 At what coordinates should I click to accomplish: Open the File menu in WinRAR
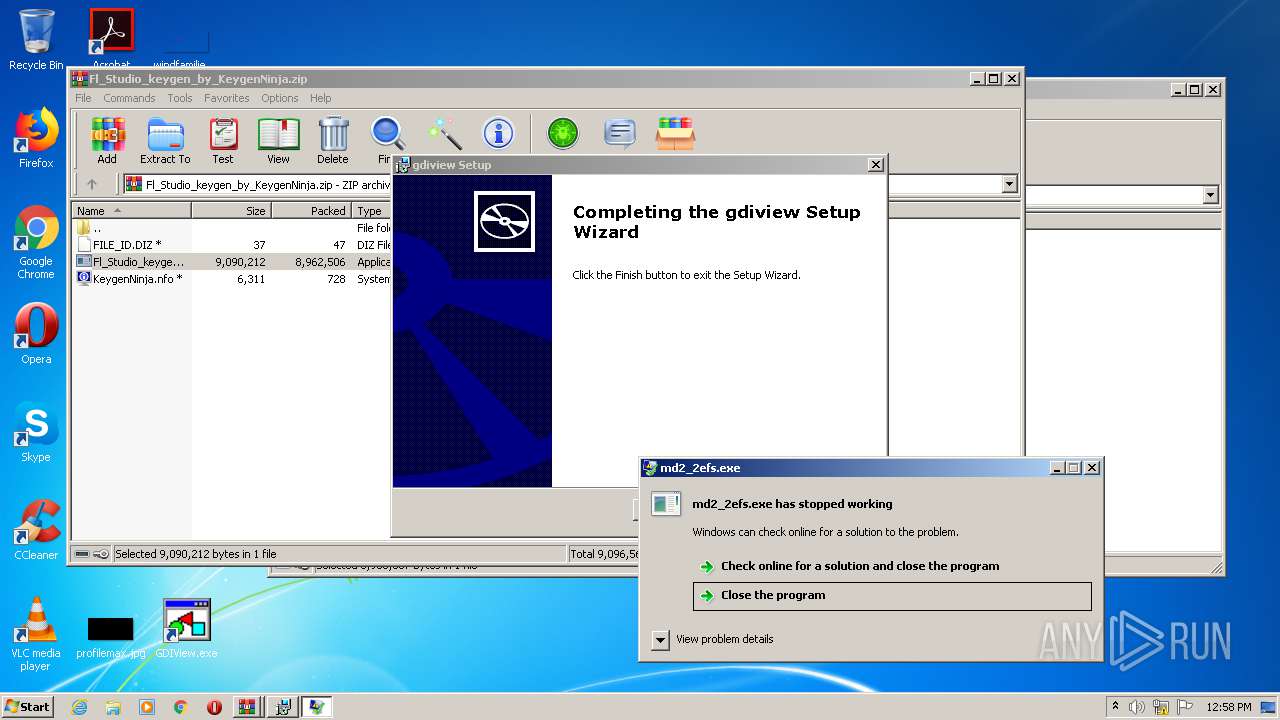tap(83, 98)
